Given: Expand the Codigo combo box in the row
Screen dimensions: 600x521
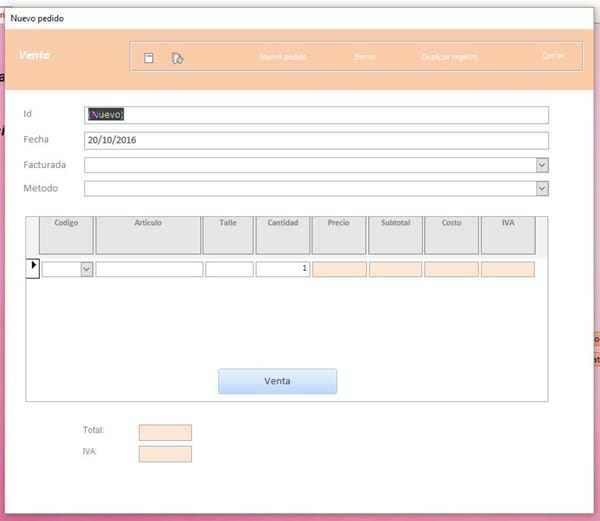Looking at the screenshot, I should (86, 269).
